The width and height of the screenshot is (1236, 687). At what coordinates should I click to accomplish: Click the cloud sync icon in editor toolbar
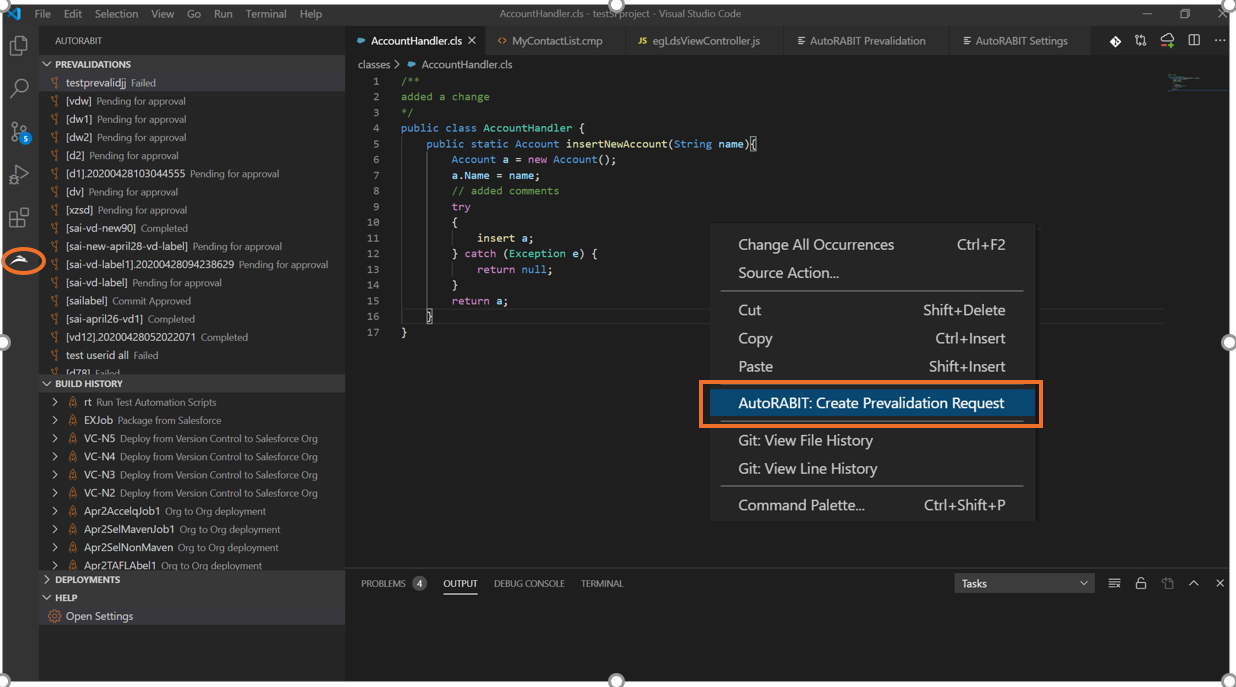[1167, 40]
